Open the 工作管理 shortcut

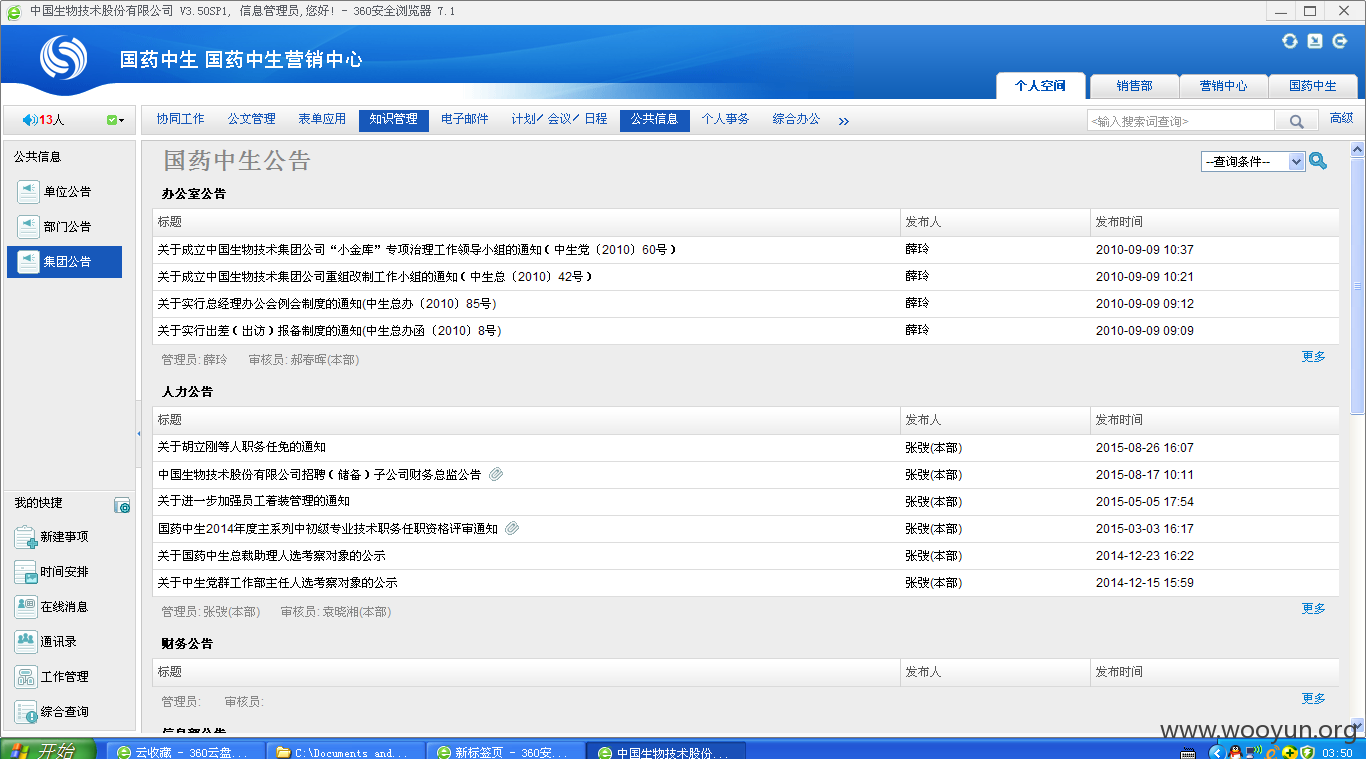coord(52,677)
